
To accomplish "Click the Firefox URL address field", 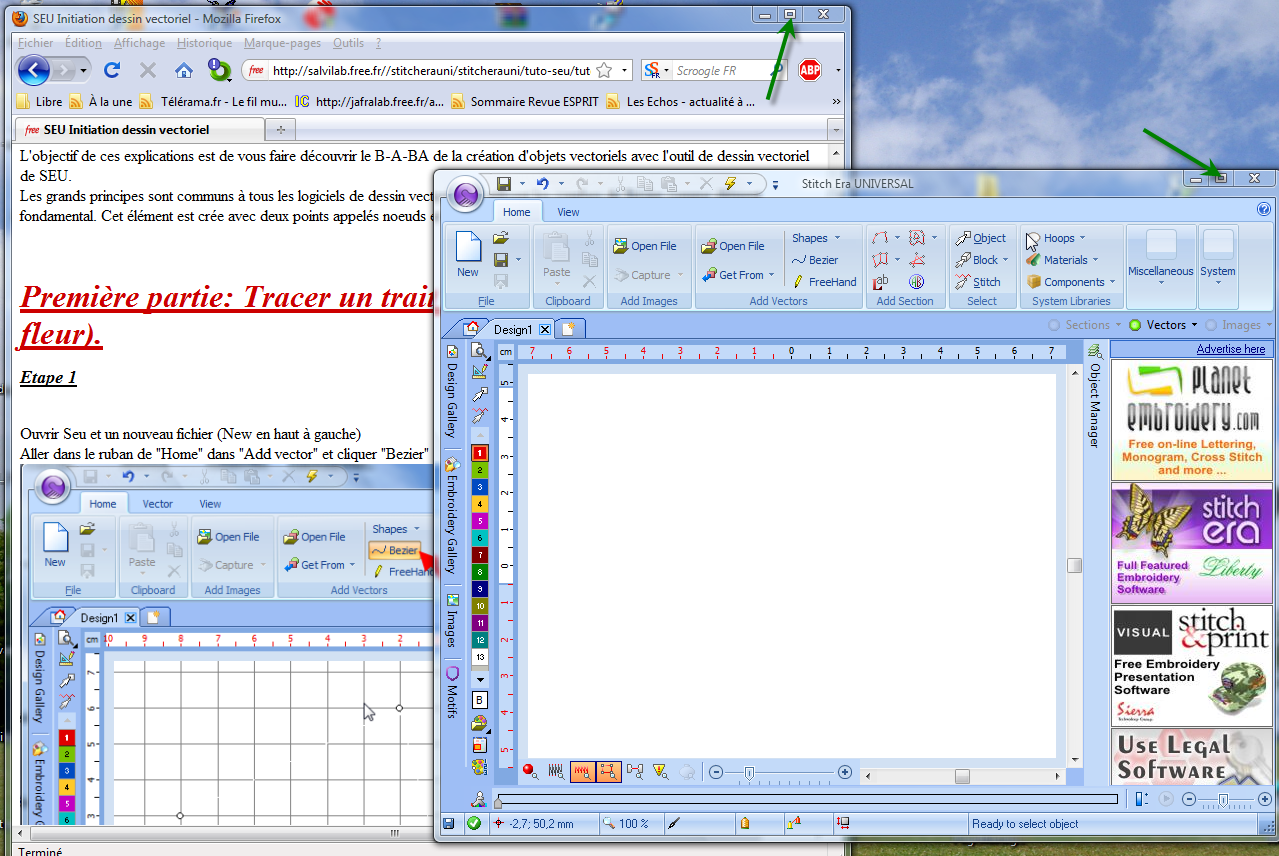I will 431,70.
